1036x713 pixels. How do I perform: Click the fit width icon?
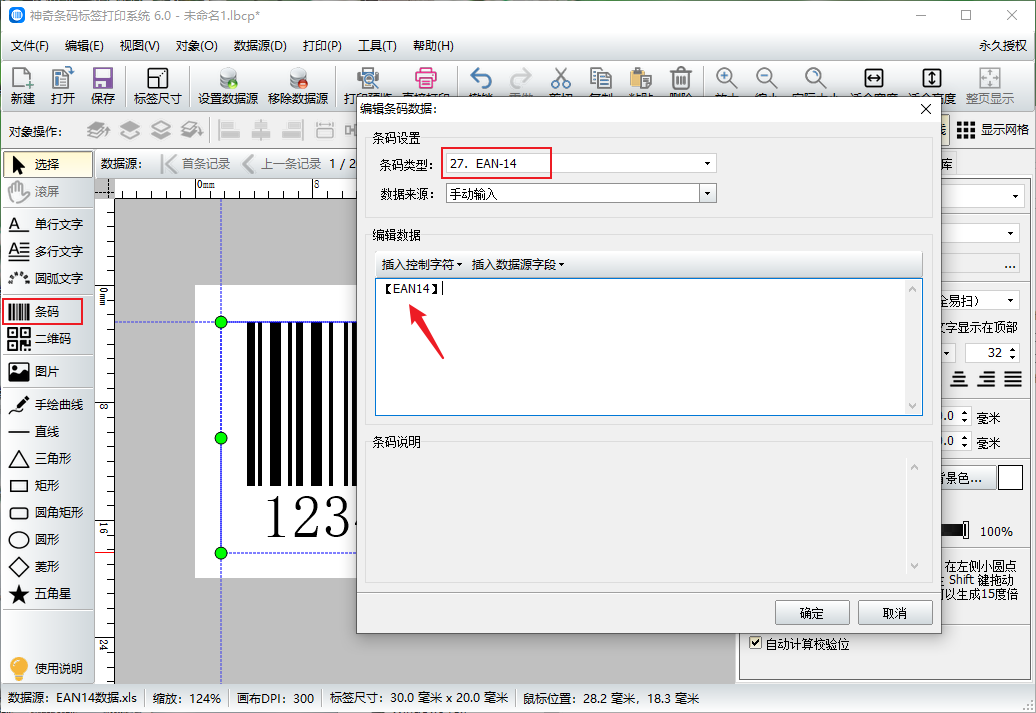coord(873,79)
